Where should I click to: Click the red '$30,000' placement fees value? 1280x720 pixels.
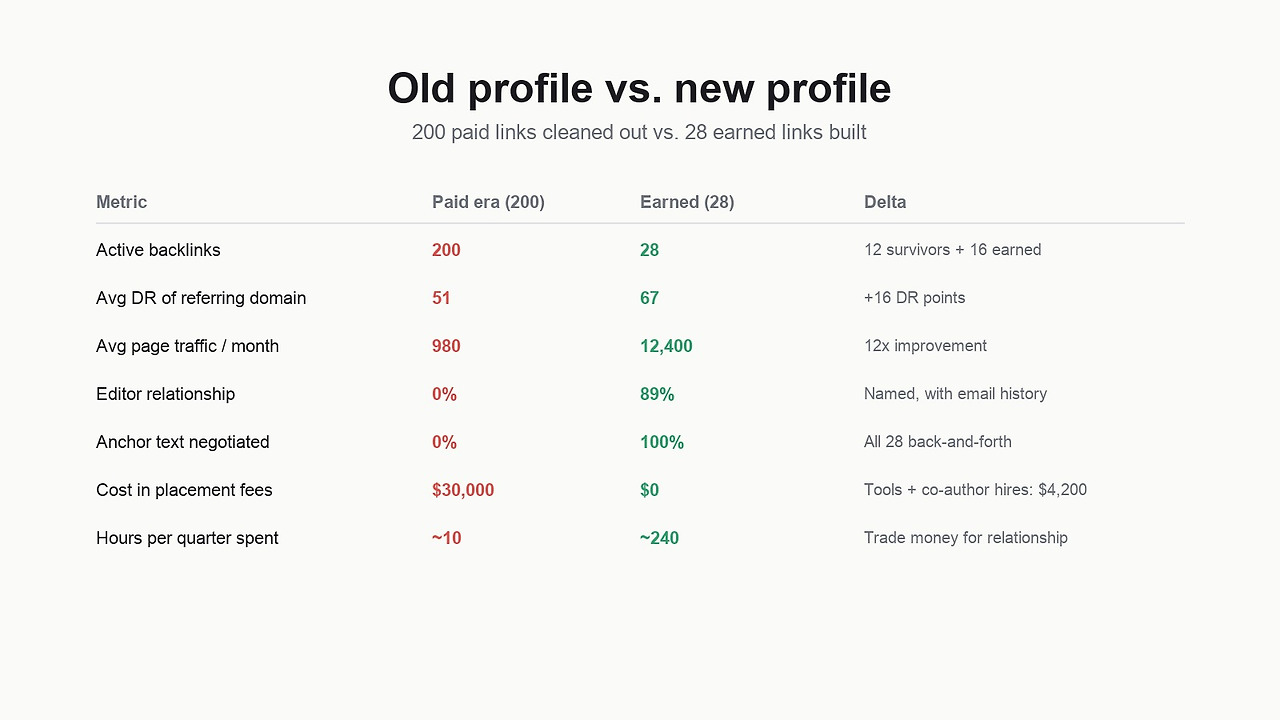(x=463, y=490)
